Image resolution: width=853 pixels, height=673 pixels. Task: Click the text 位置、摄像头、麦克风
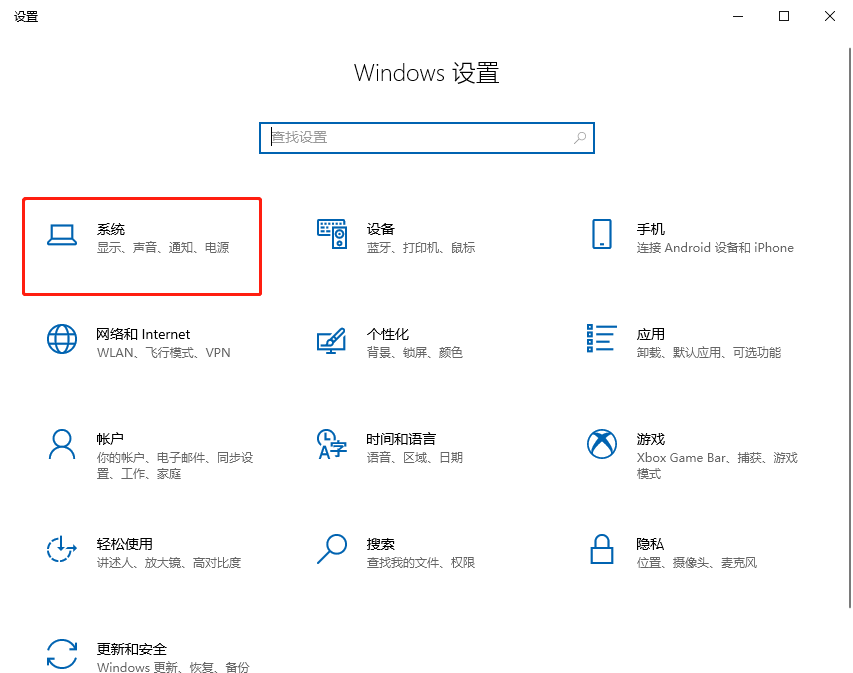[x=696, y=563]
